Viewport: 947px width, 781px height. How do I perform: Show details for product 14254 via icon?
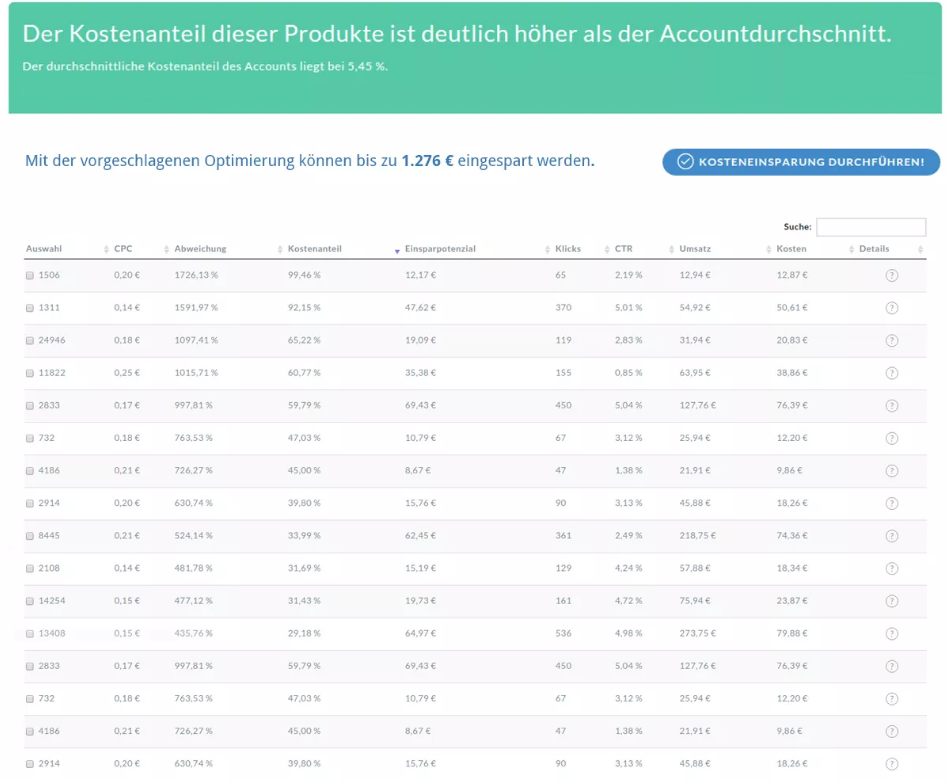coord(891,601)
